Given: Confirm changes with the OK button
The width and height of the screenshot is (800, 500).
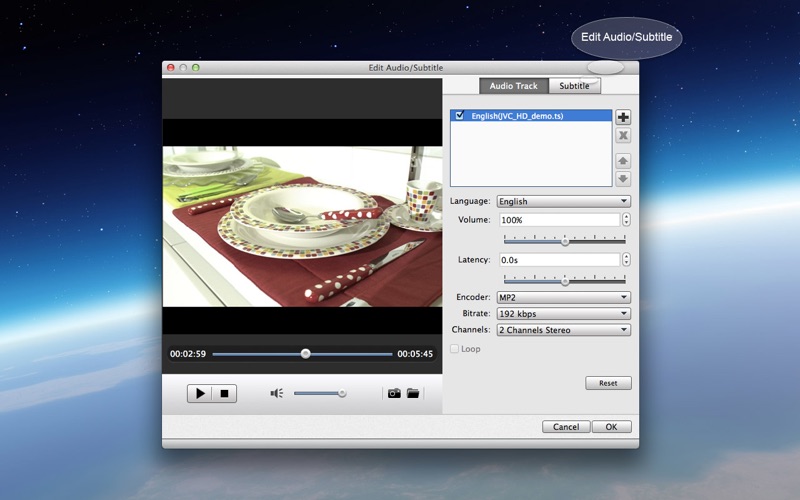Looking at the screenshot, I should (611, 427).
